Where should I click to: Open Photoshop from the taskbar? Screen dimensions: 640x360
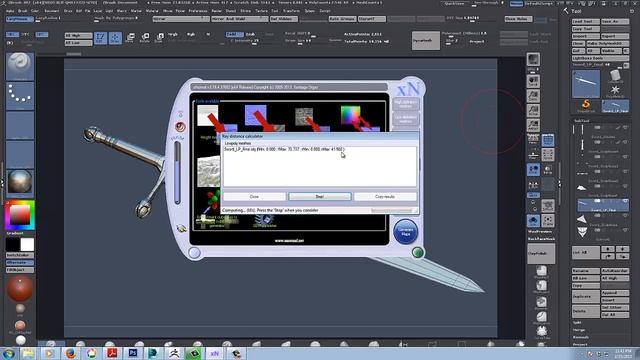[x=133, y=353]
